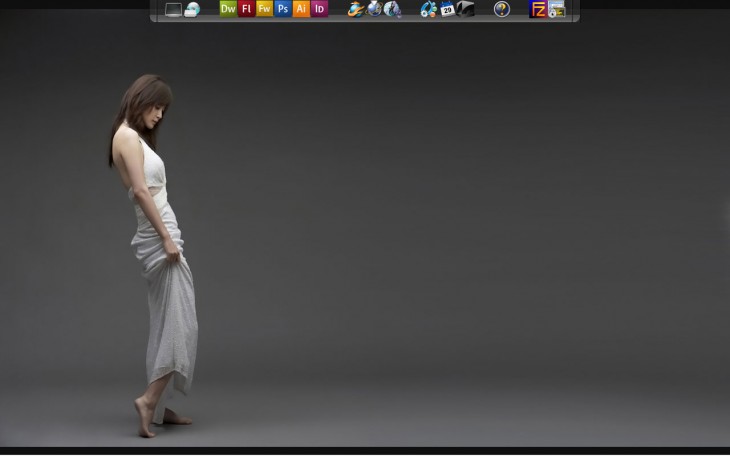This screenshot has width=730, height=456.
Task: Launch the orange-and-blue swirl browser icon
Action: pos(356,9)
